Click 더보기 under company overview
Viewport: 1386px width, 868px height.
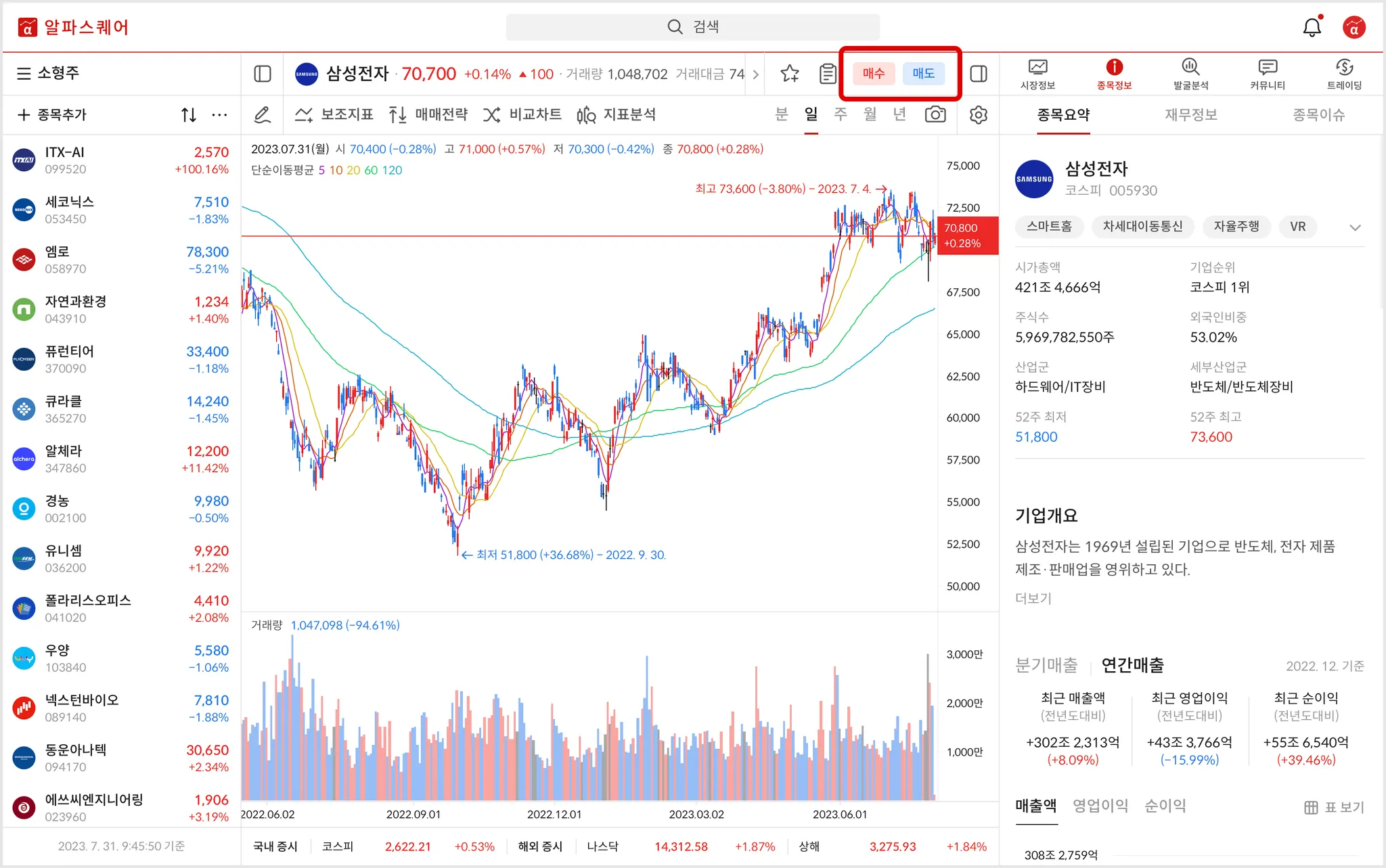coord(1033,598)
